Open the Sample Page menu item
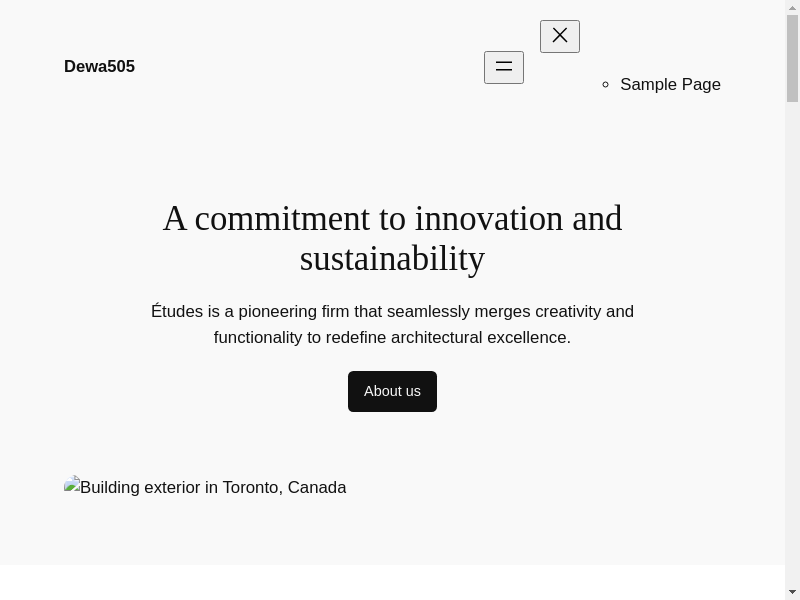The width and height of the screenshot is (800, 600). pyautogui.click(x=670, y=85)
